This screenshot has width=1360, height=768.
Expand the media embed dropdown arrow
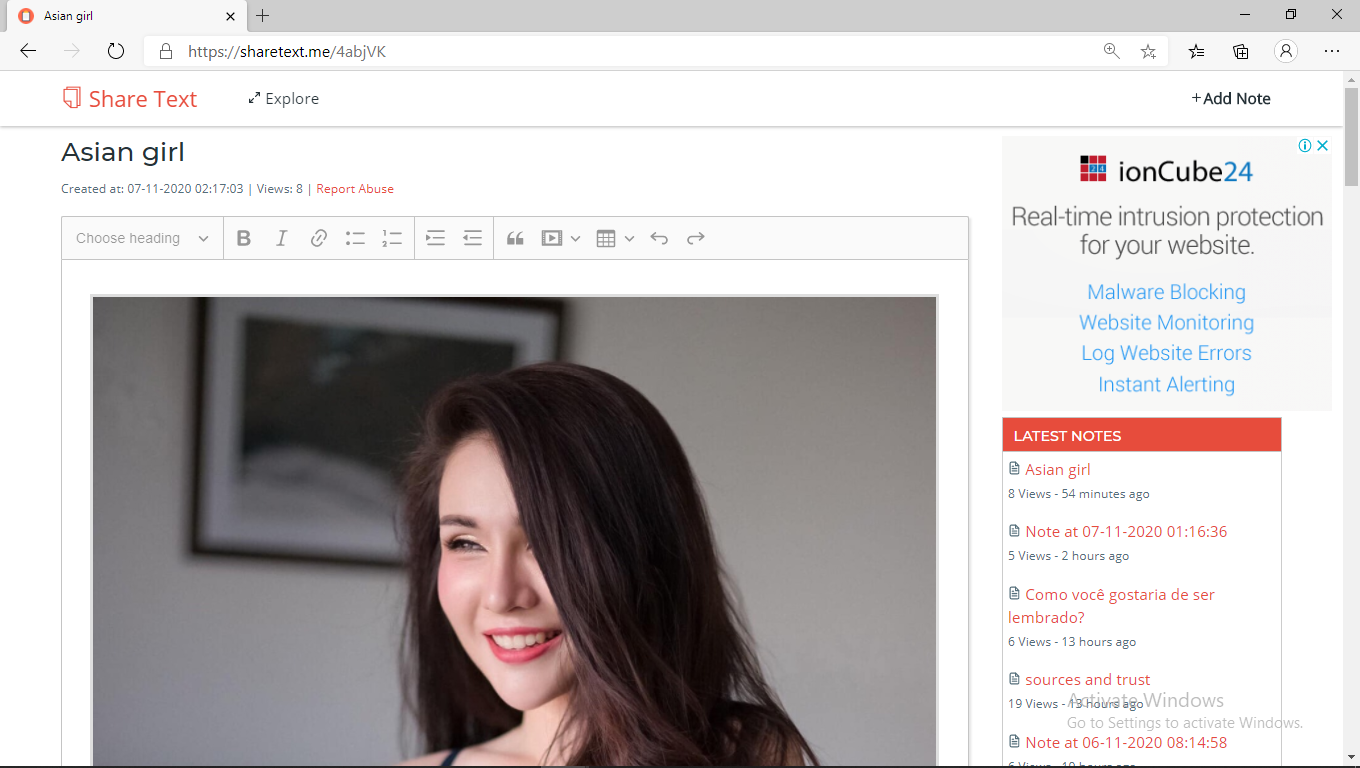point(575,238)
